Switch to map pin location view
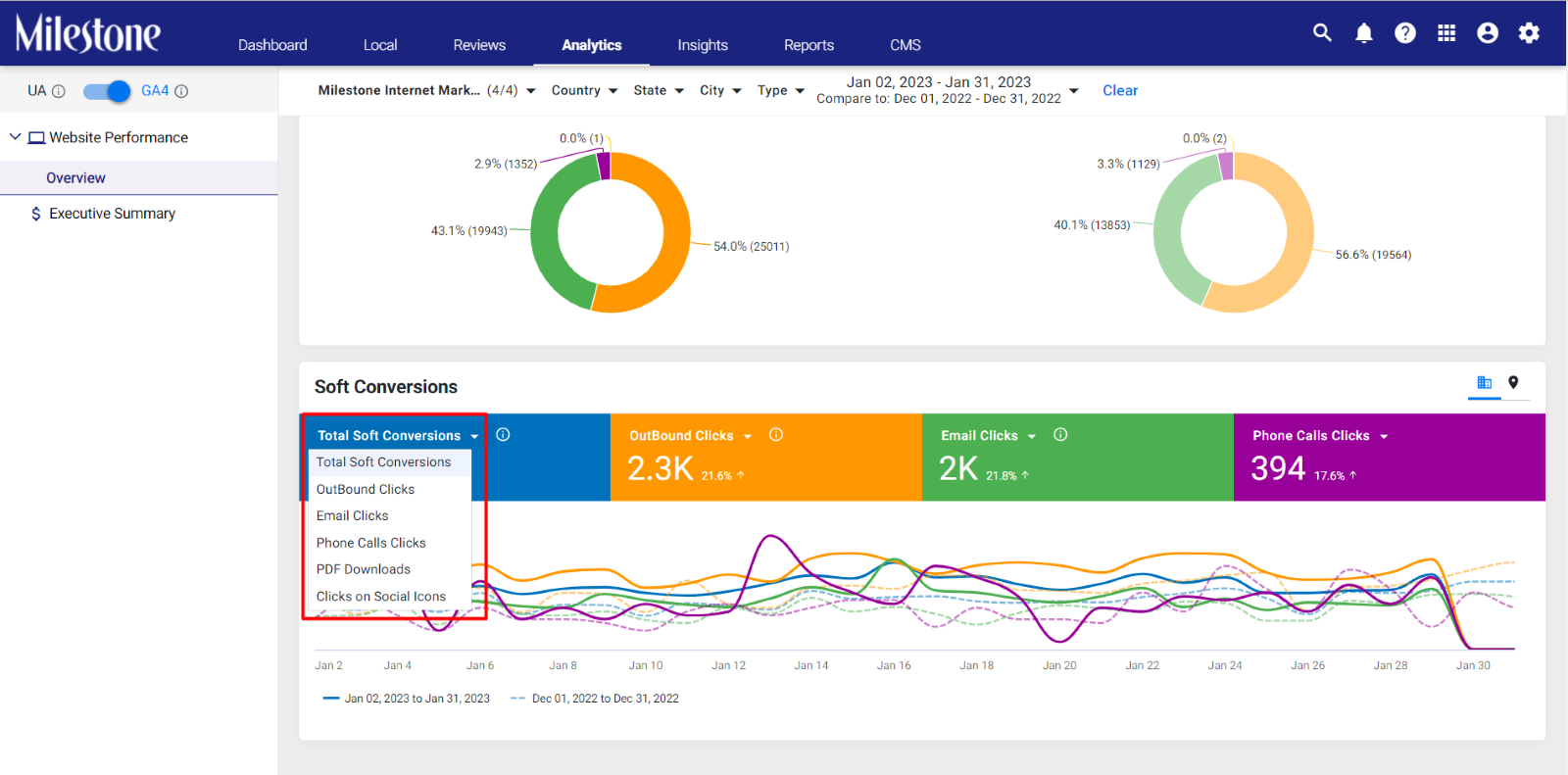The height and width of the screenshot is (775, 1568). tap(1513, 383)
